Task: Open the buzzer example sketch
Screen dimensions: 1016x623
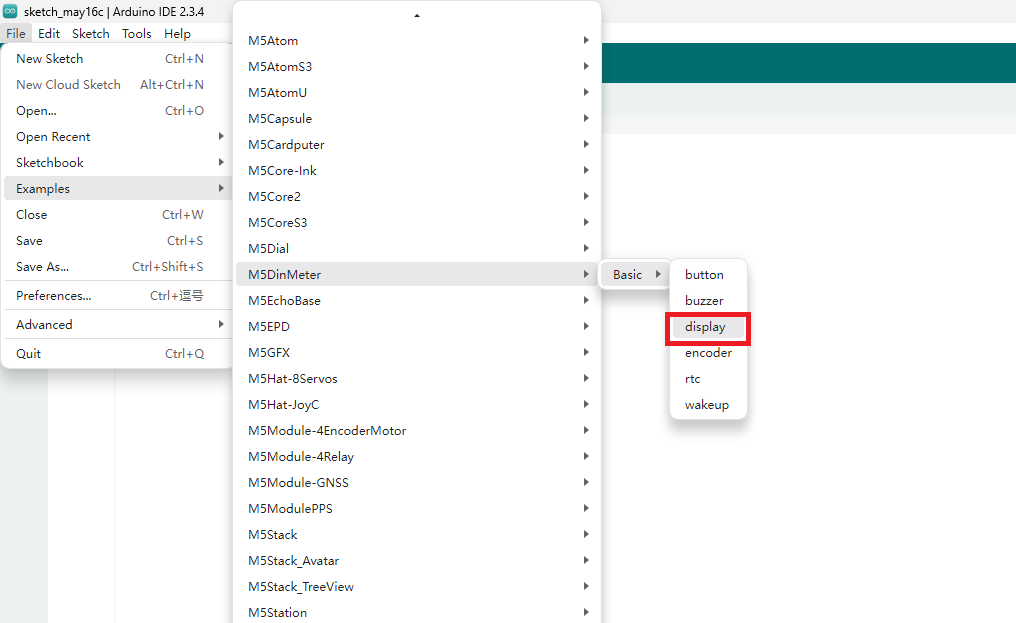Action: coord(708,300)
